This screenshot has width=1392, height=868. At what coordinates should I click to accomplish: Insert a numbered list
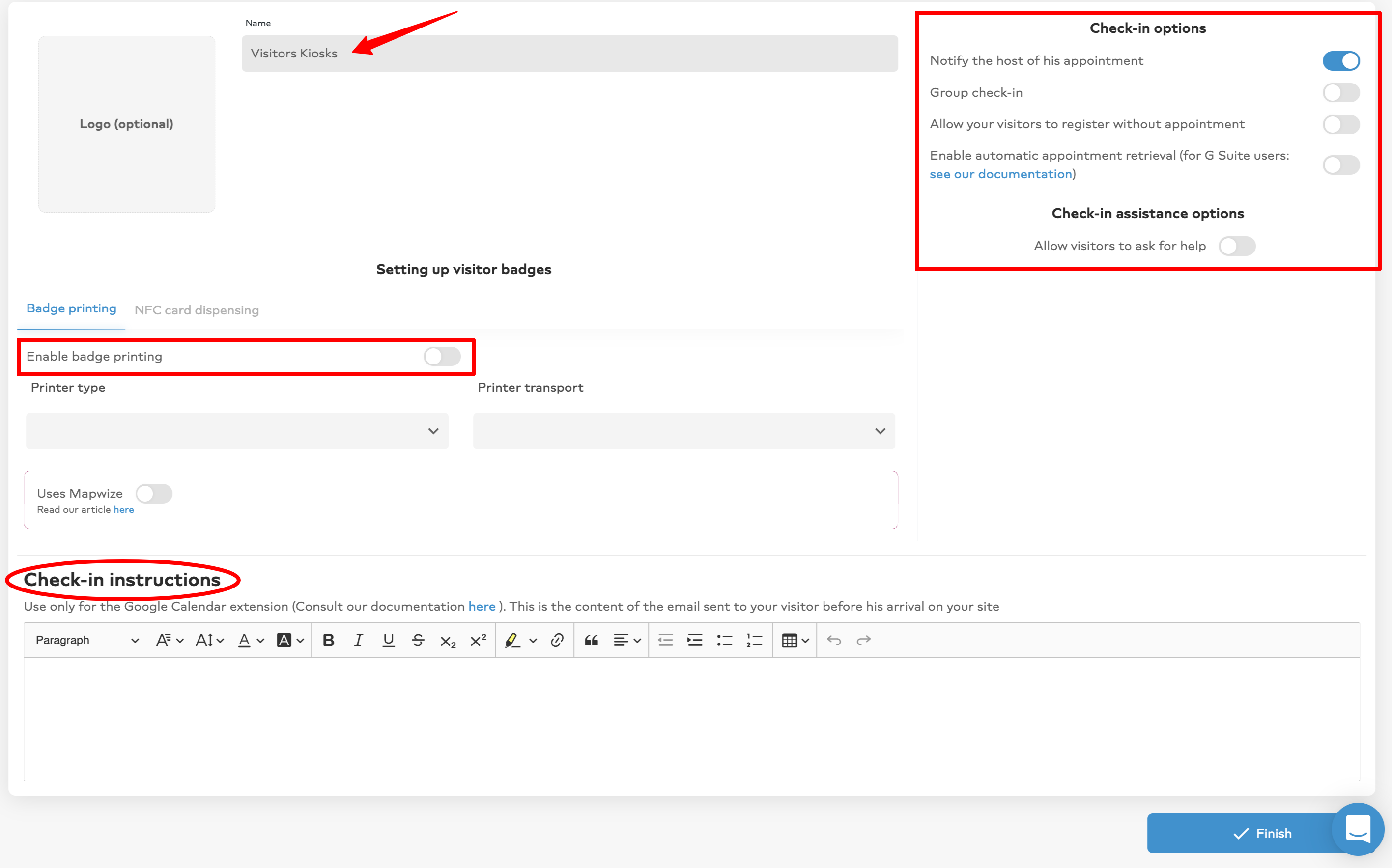coord(755,640)
